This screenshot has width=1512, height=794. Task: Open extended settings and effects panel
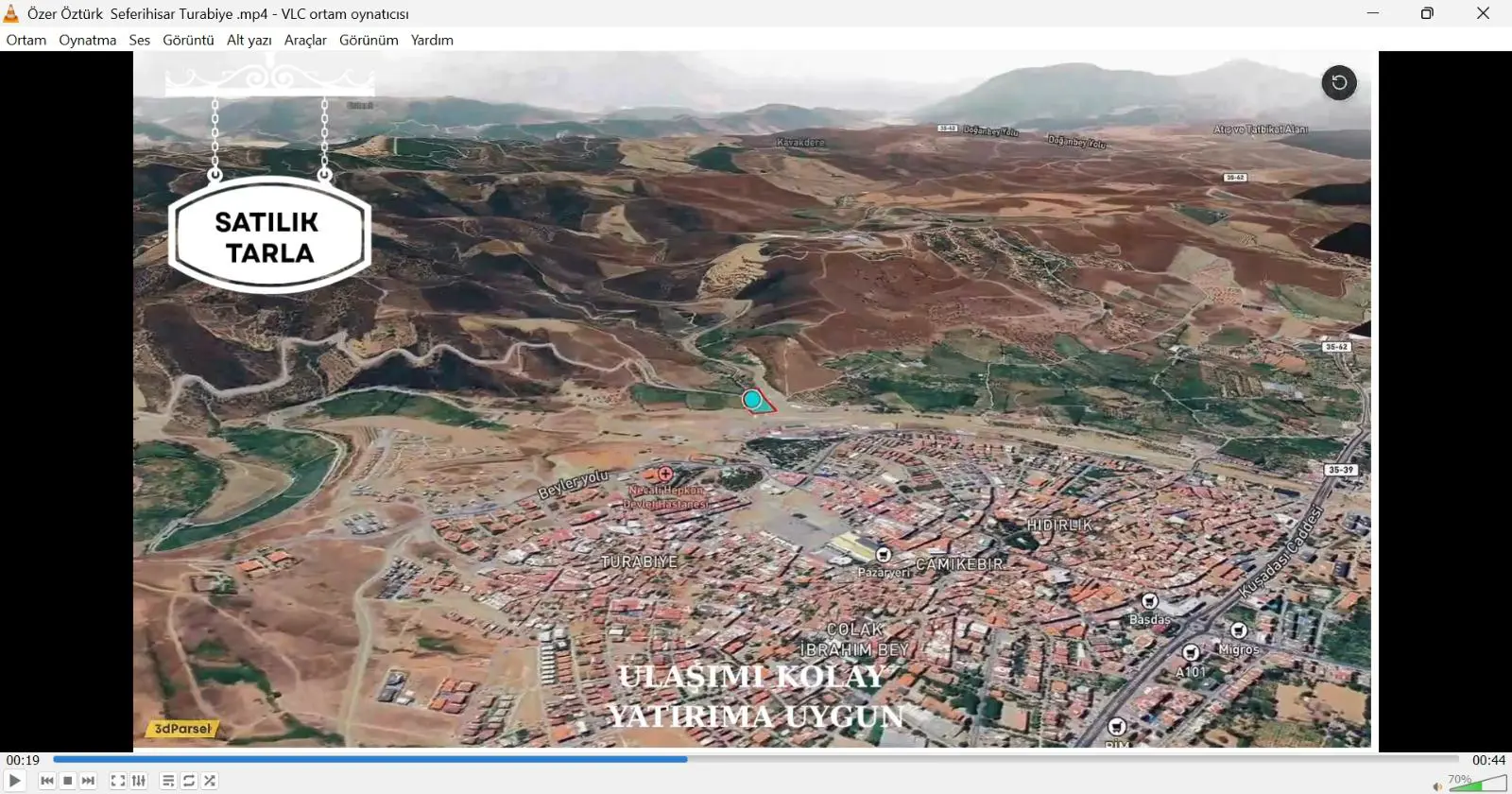pos(139,781)
